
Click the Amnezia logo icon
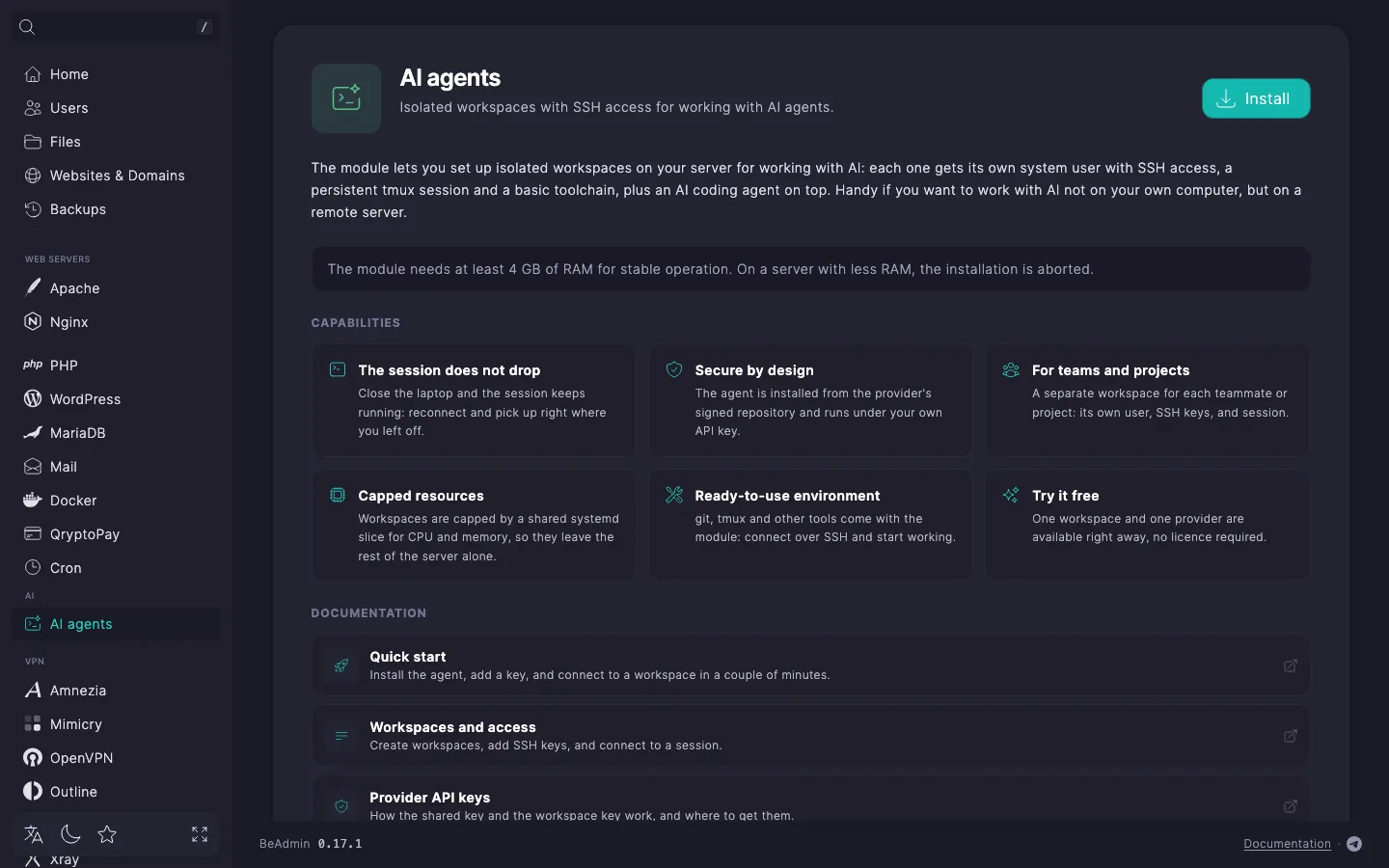click(33, 690)
